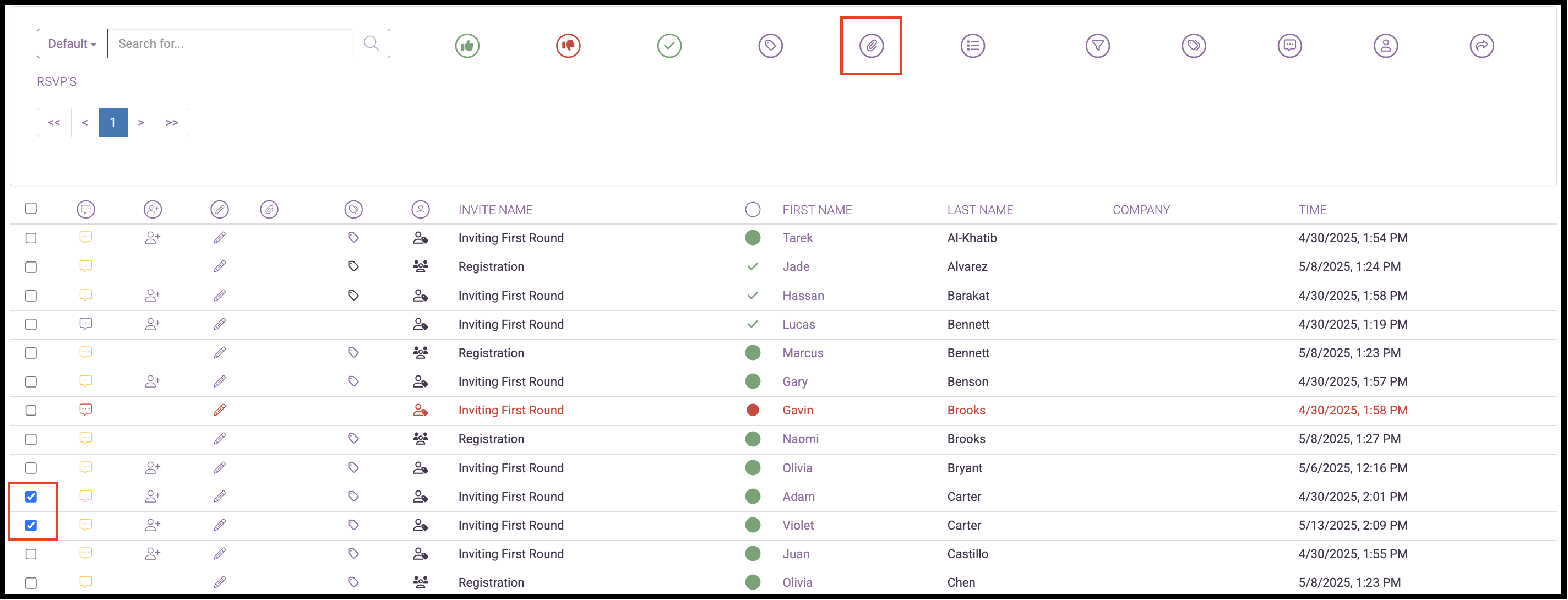Click the comment column header icon
This screenshot has height=600, width=1568.
86,209
